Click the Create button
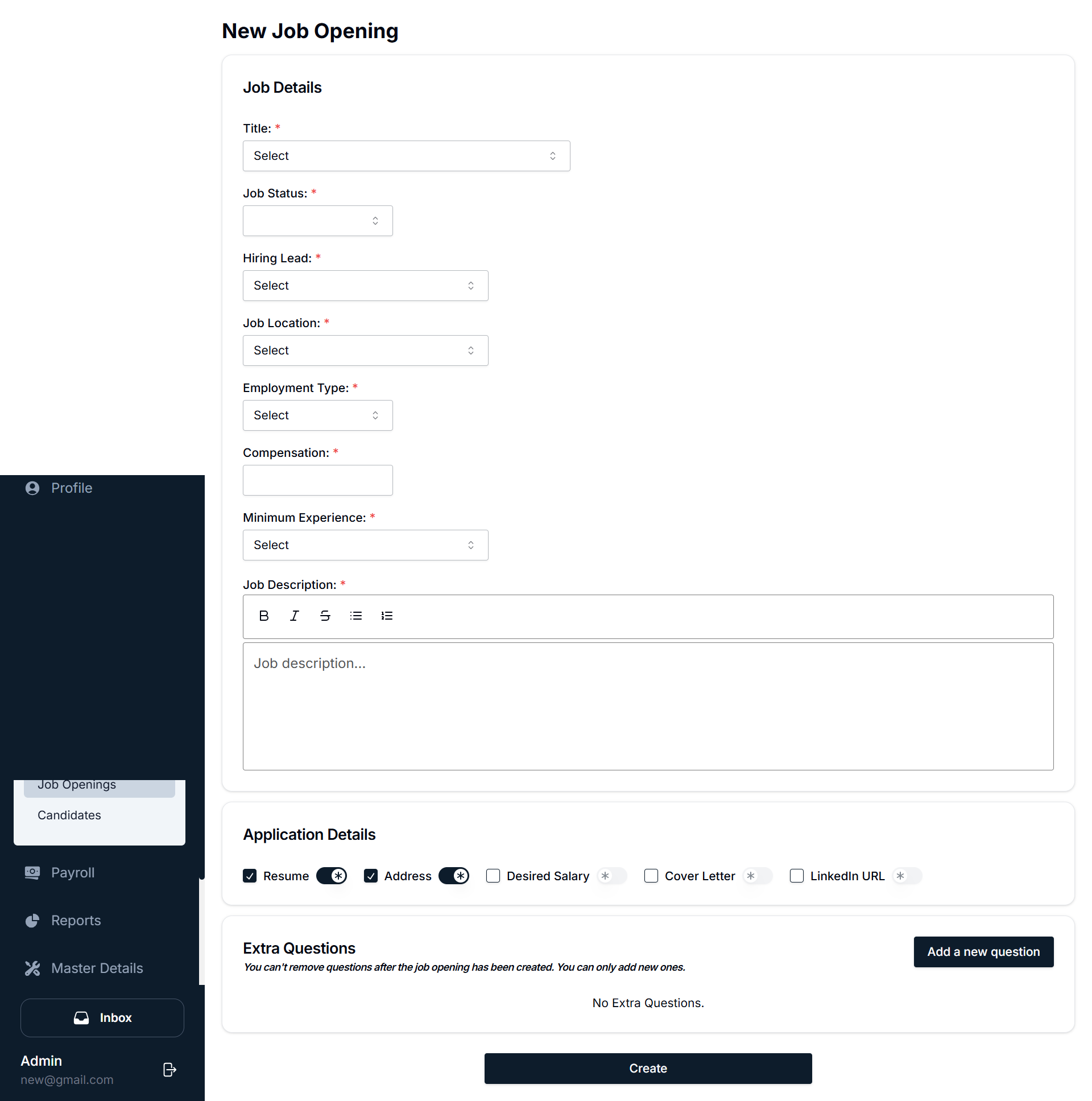1092x1101 pixels. [x=648, y=1069]
